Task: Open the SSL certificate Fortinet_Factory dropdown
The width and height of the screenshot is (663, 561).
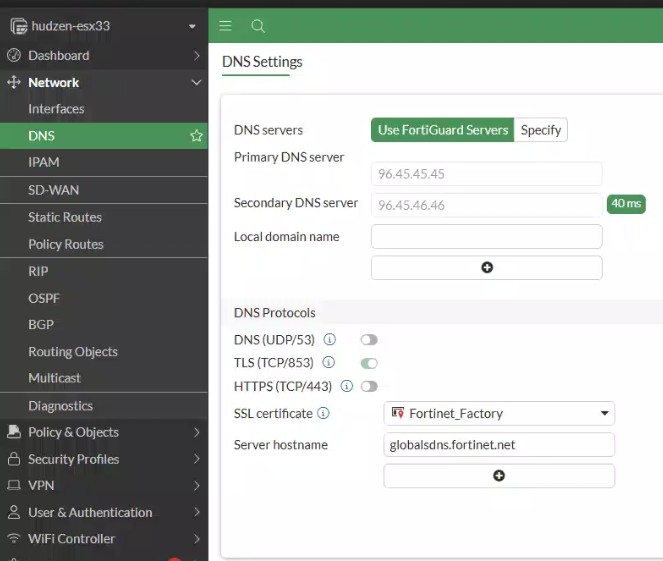Action: pos(499,413)
